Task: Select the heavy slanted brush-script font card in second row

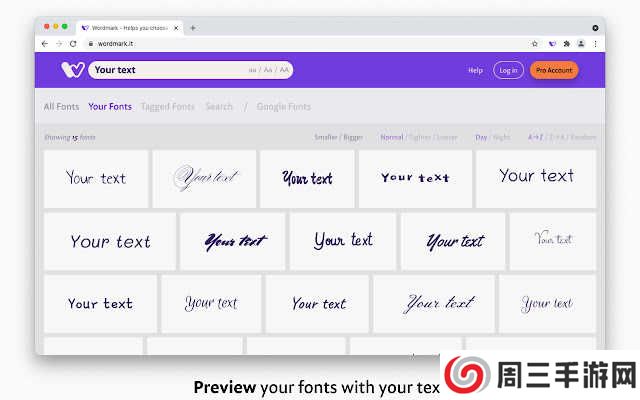Action: coord(233,241)
